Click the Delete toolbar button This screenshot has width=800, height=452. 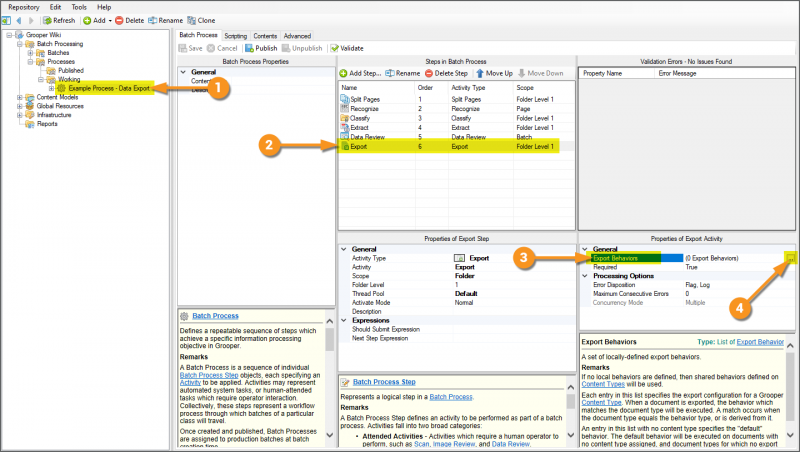click(x=130, y=20)
